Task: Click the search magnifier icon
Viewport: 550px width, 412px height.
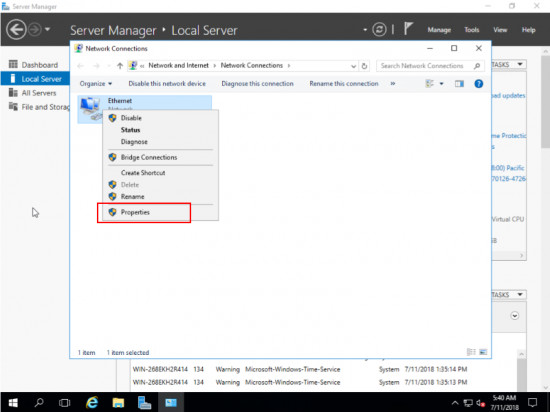Action: click(477, 66)
